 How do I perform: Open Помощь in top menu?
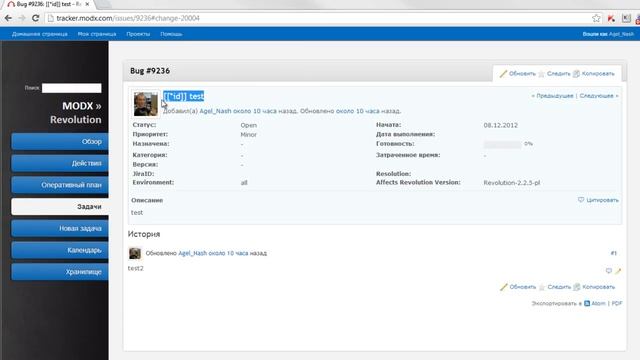click(x=171, y=34)
